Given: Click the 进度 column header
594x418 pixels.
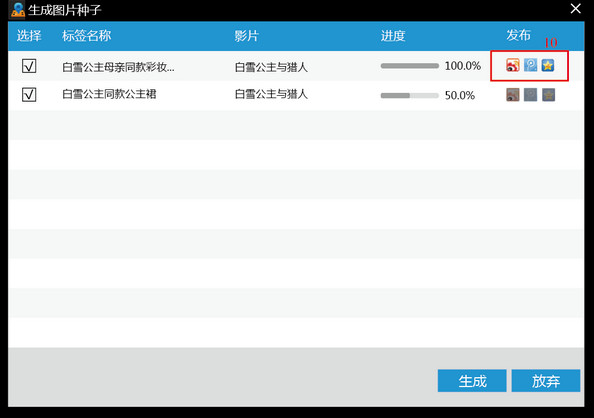Looking at the screenshot, I should click(x=393, y=36).
